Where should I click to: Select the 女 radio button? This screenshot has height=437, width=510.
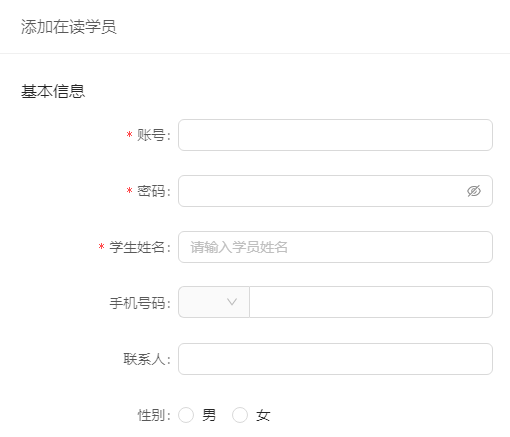point(240,415)
